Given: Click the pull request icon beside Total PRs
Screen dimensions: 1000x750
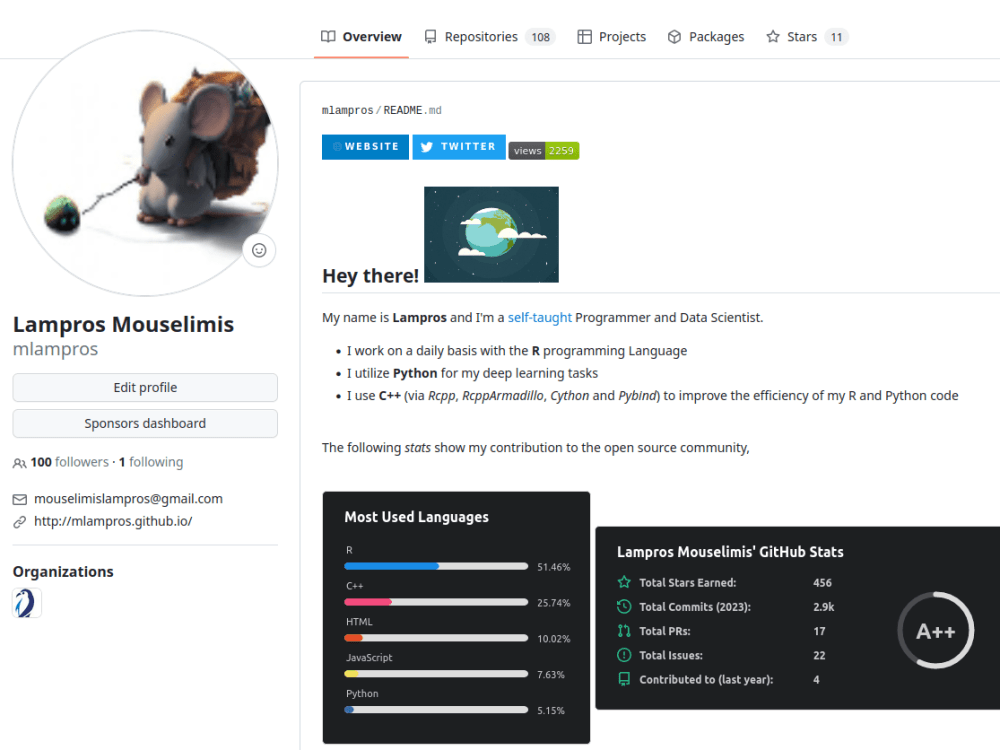Looking at the screenshot, I should (x=625, y=631).
